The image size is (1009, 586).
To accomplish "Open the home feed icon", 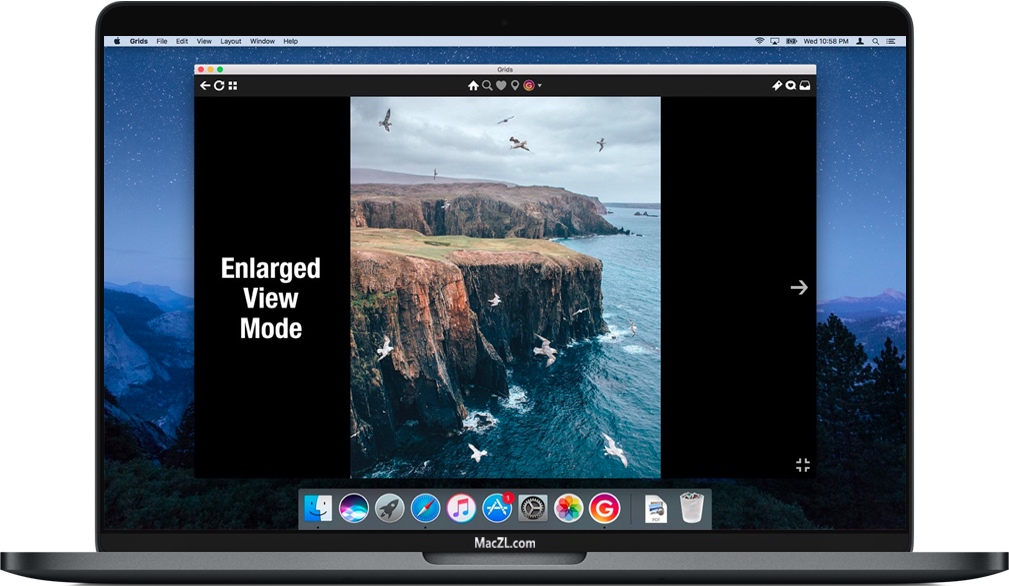I will [x=473, y=86].
